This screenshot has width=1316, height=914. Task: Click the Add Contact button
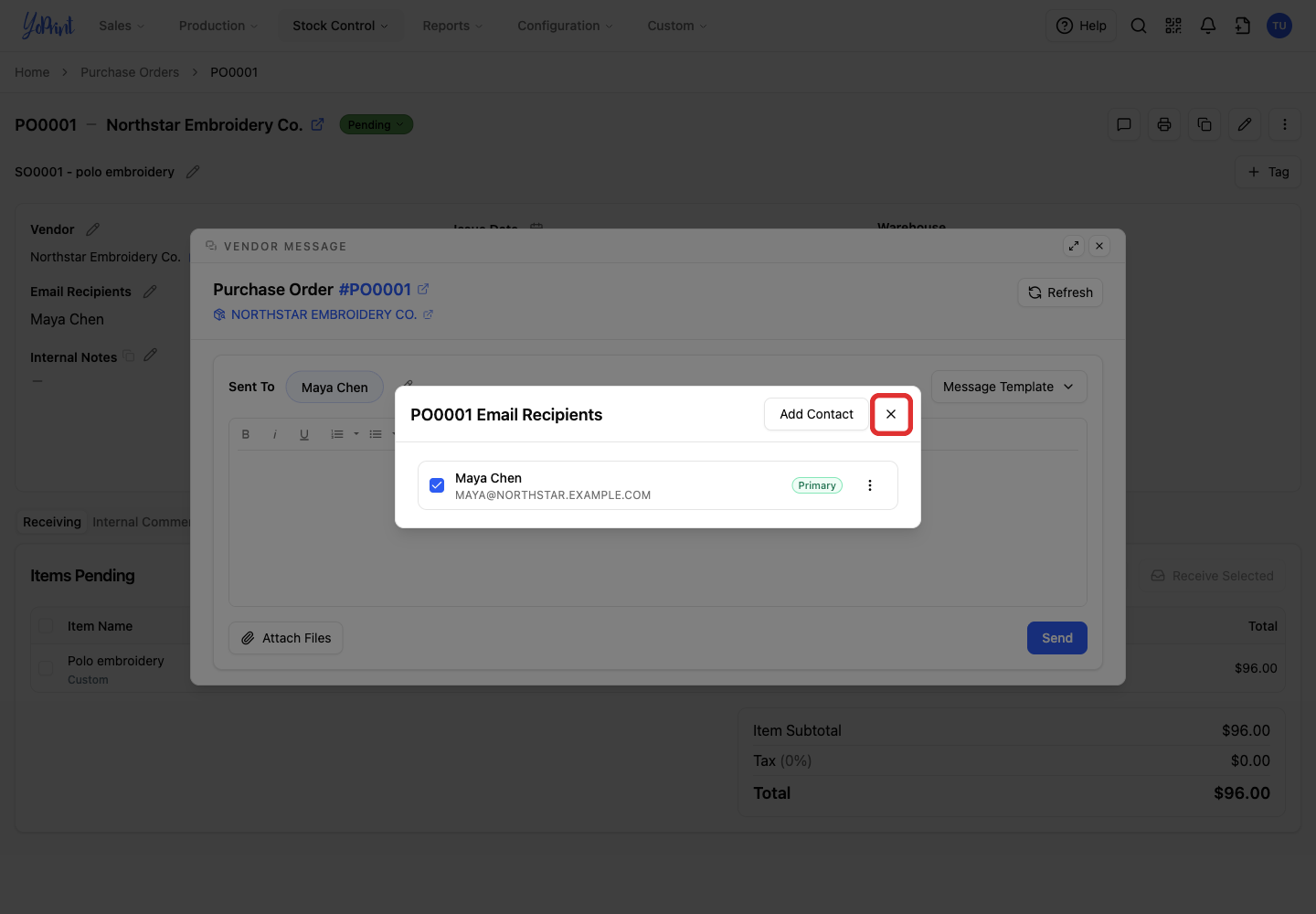pyautogui.click(x=816, y=414)
